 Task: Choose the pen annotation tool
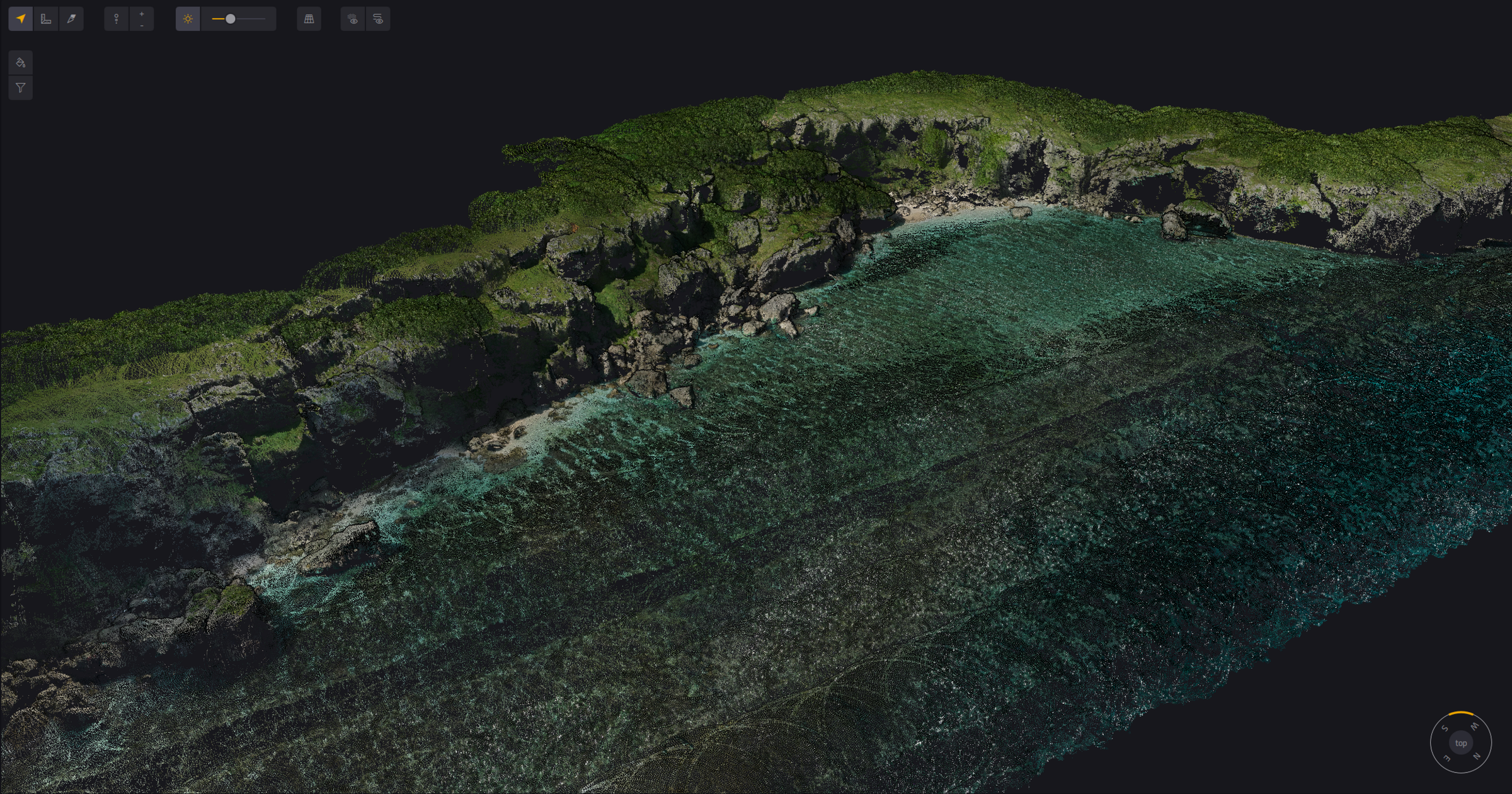tap(71, 19)
